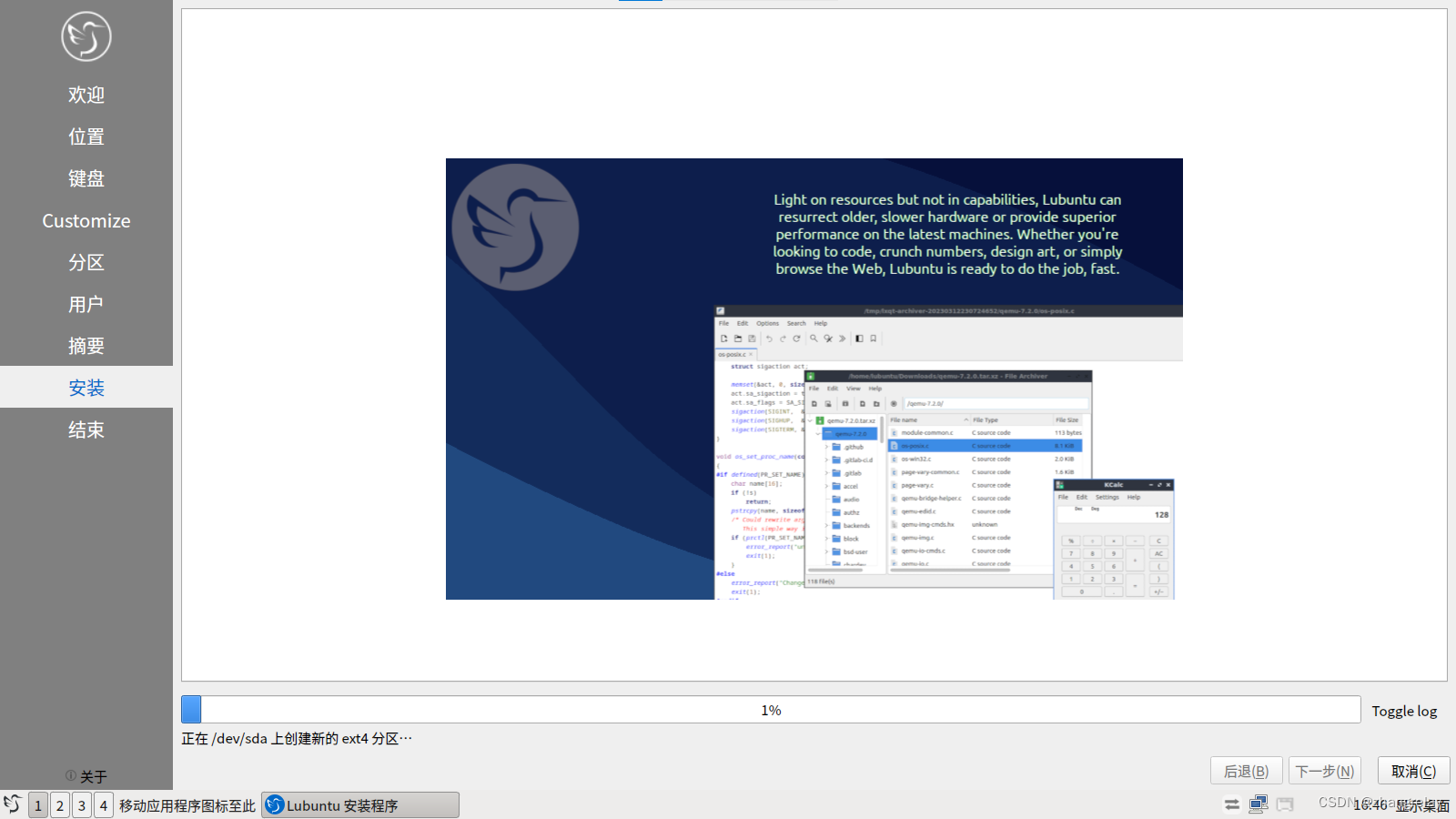
Task: Click the 后退(B) back button
Action: [1246, 771]
